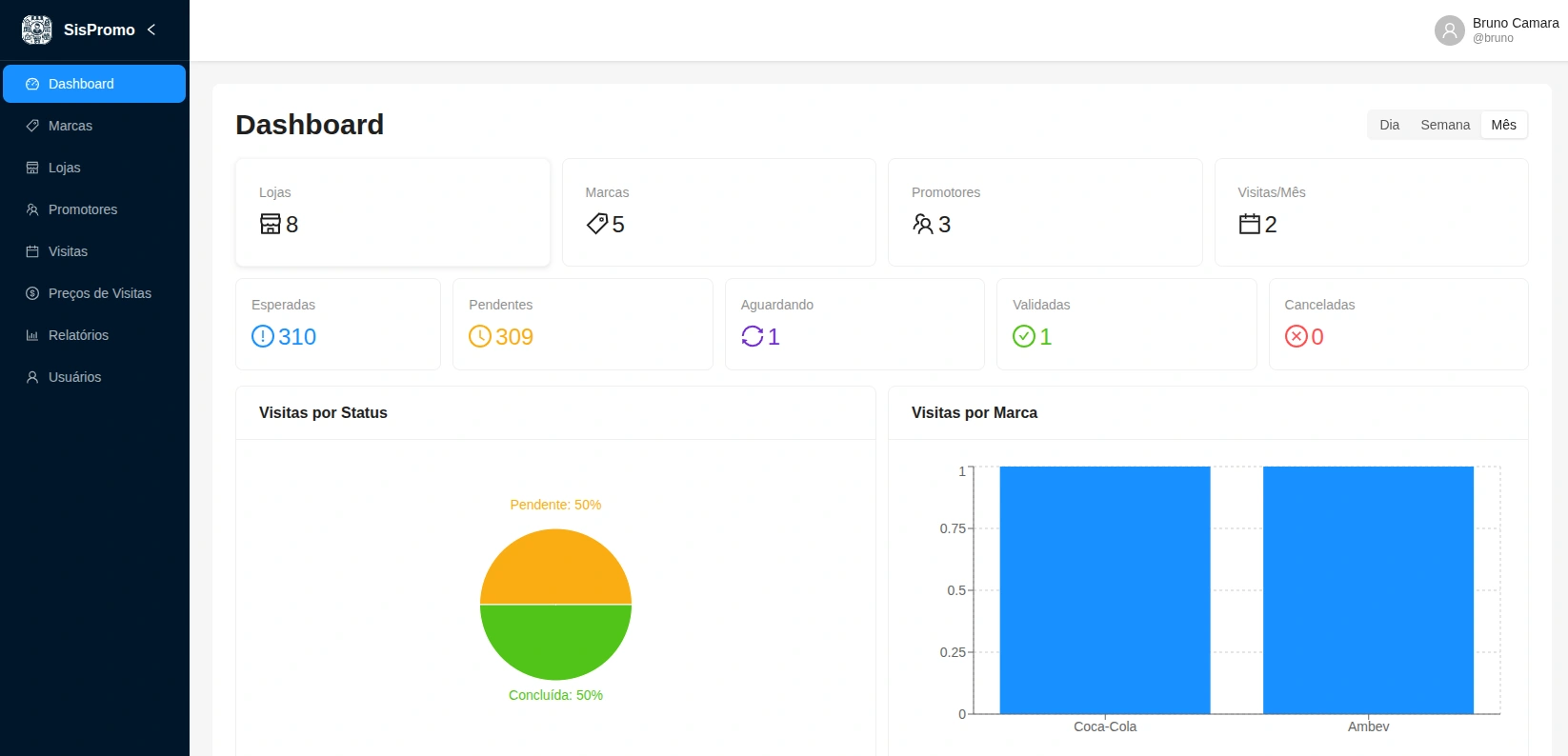Collapse the sidebar with the chevron arrow
1568x756 pixels.
pos(151,30)
